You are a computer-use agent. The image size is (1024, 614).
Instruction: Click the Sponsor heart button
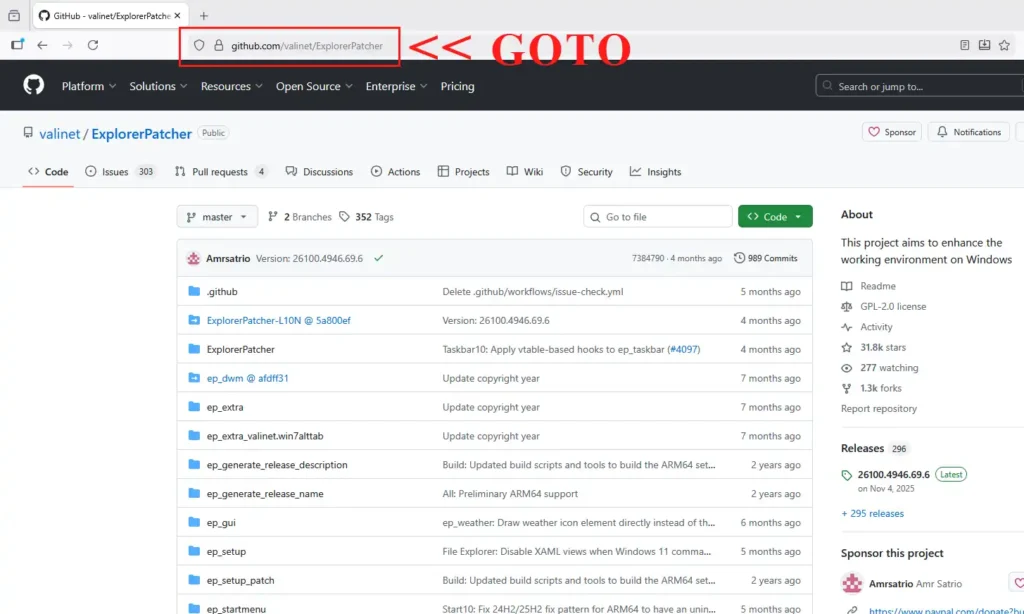point(891,132)
